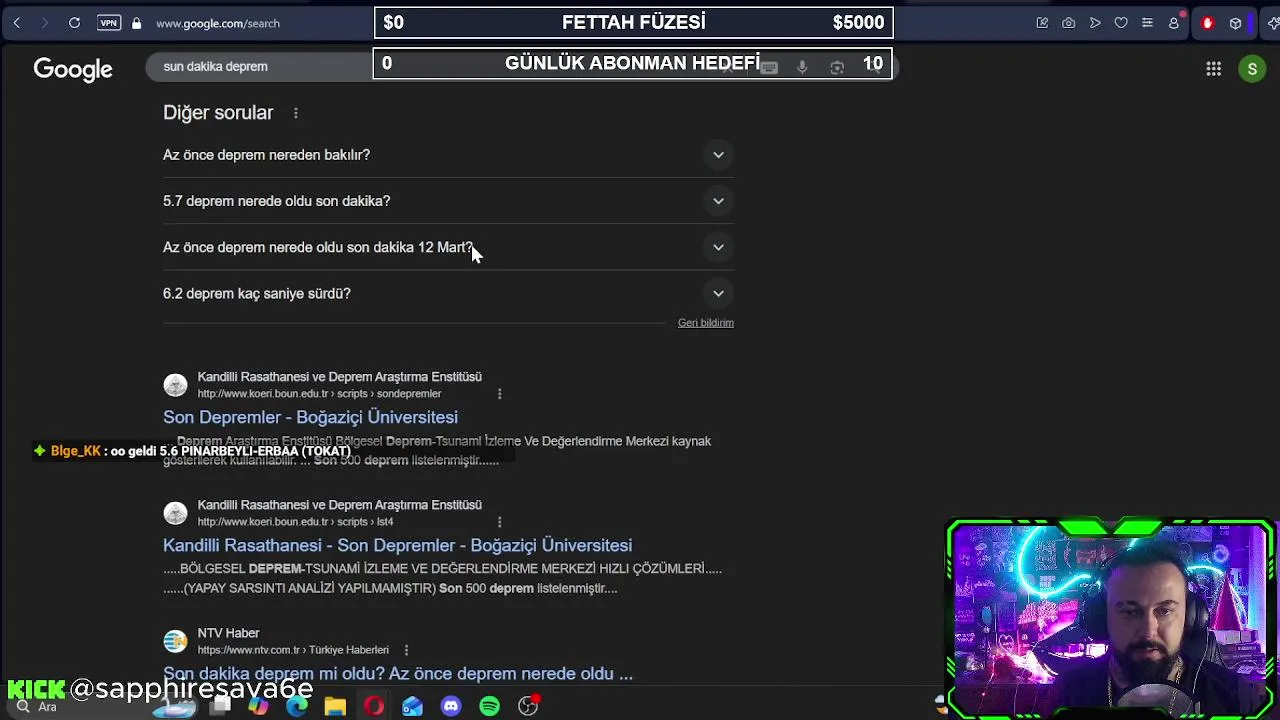Open Microsoft Copilot from the taskbar
The height and width of the screenshot is (720, 1280).
[259, 707]
